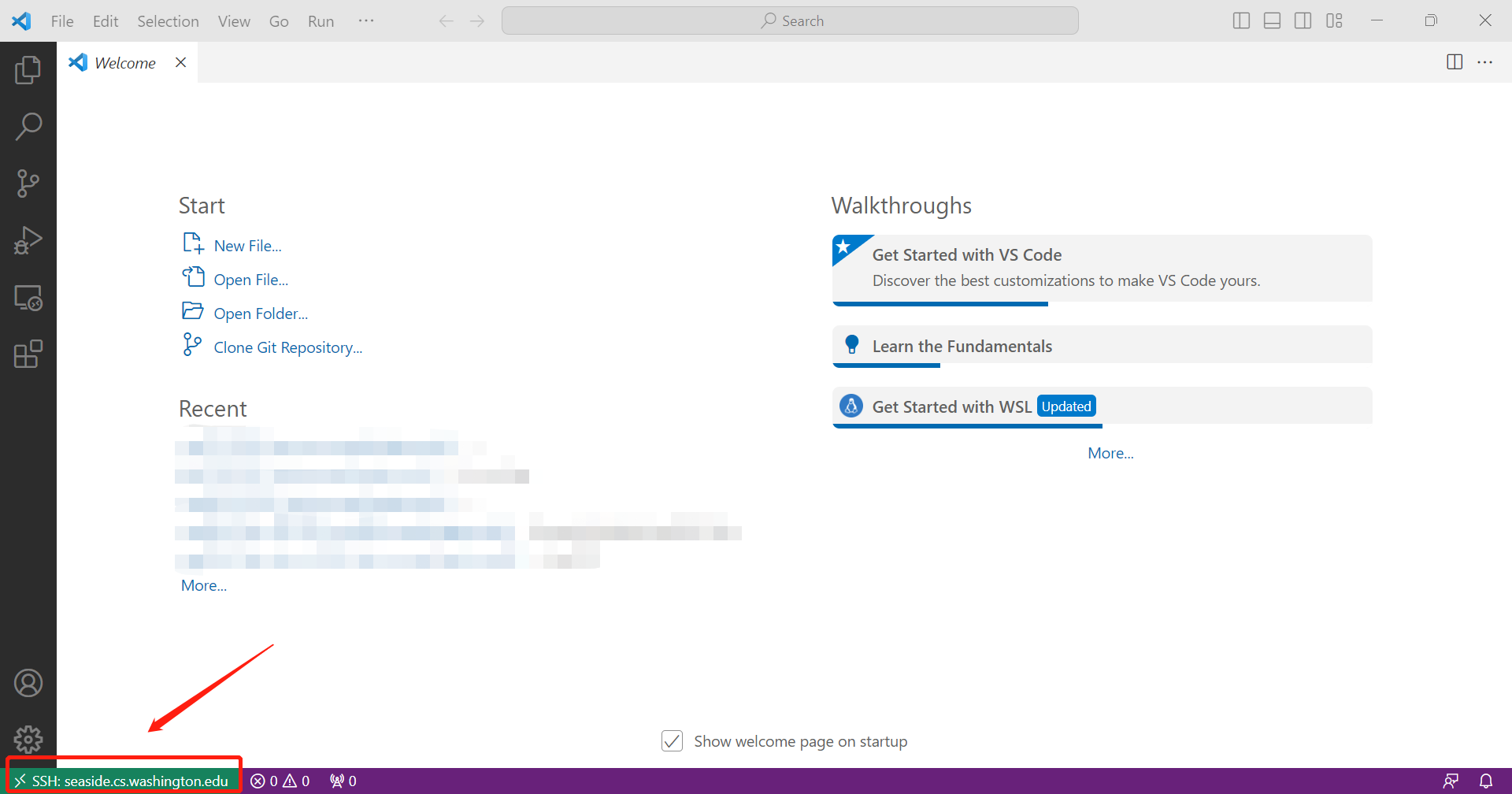1512x794 pixels.
Task: Go forward with the right arrow
Action: [477, 21]
